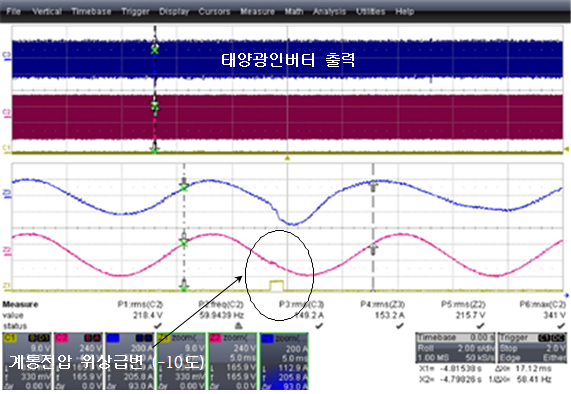Open the Z2 zoom trace descriptor
Image resolution: width=571 pixels, height=394 pixels.
[x=233, y=361]
